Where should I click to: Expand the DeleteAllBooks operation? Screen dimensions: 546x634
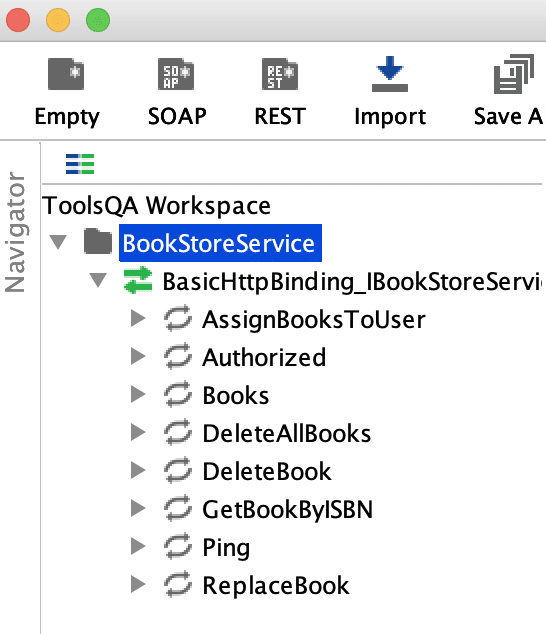click(138, 432)
